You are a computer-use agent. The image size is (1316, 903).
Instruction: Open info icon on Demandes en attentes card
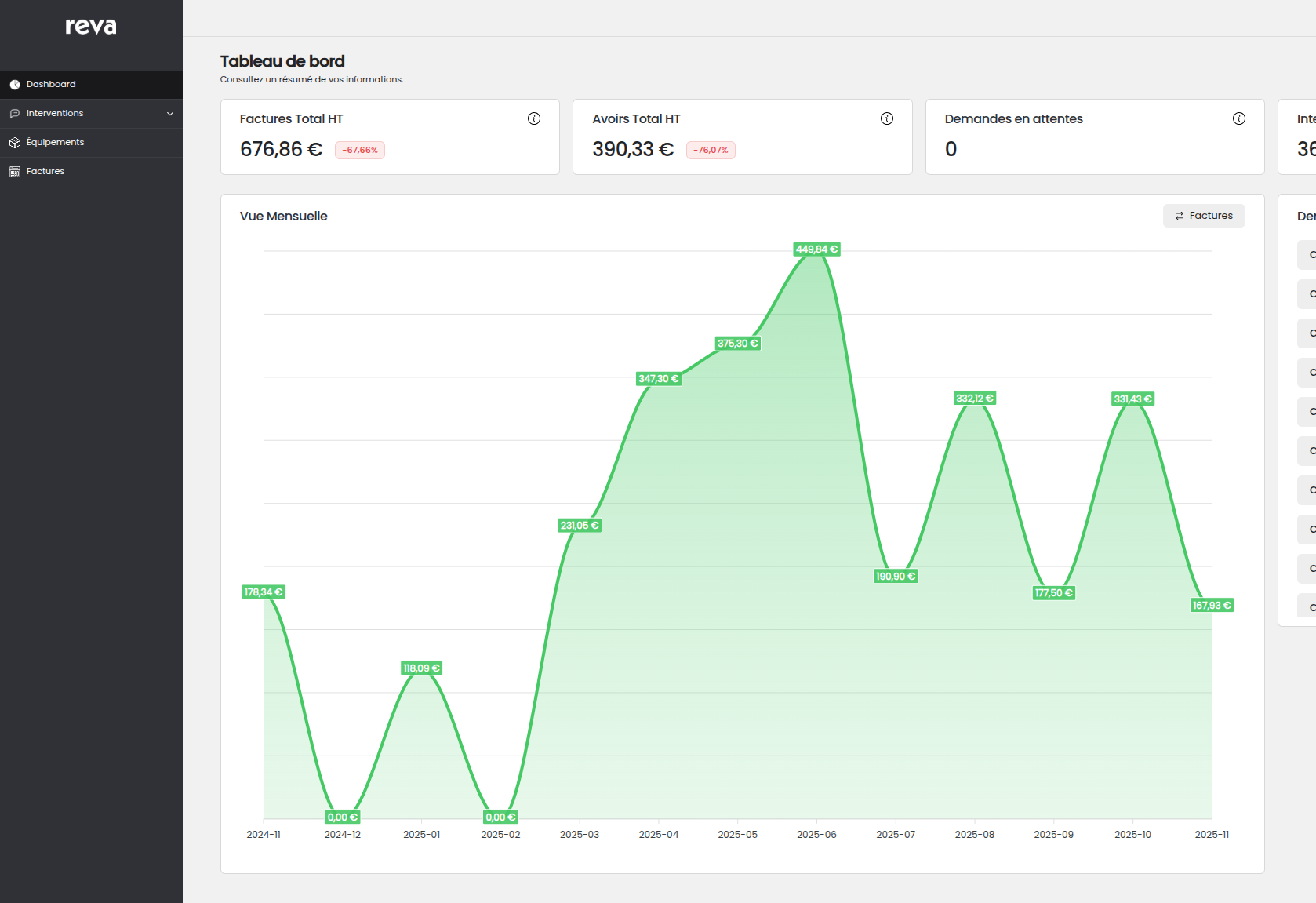coord(1239,118)
